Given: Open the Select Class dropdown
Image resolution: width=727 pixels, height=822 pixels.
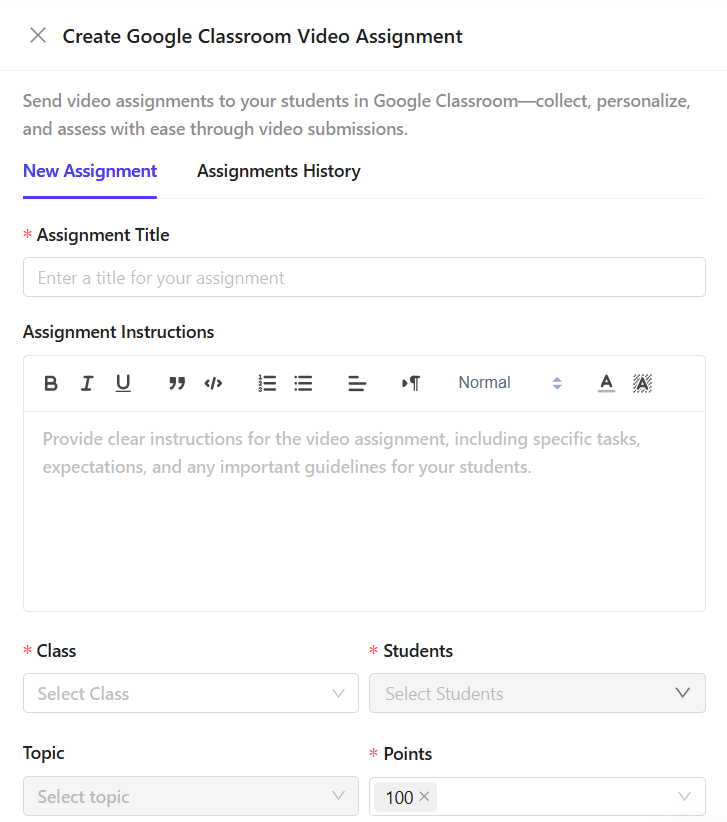Looking at the screenshot, I should (190, 693).
